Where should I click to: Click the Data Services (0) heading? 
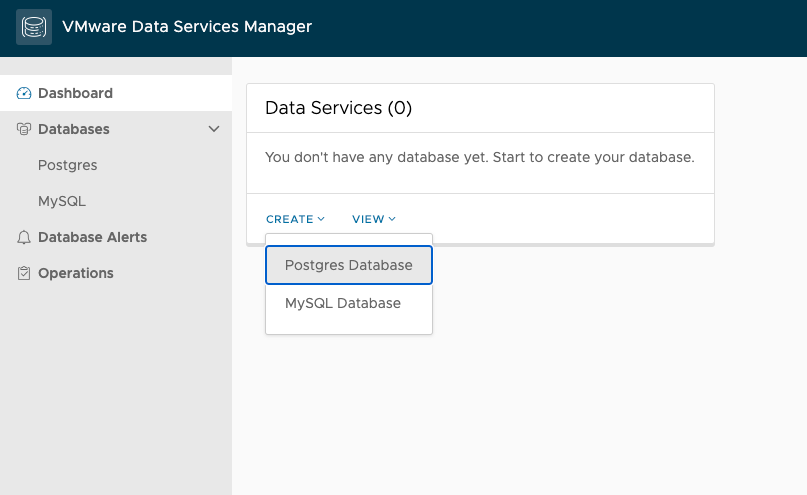338,108
